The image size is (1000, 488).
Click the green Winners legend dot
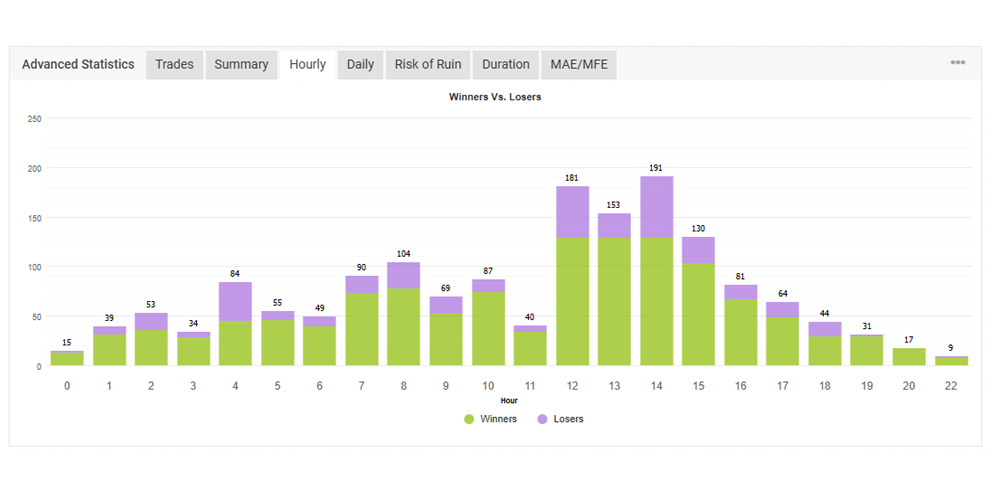469,419
